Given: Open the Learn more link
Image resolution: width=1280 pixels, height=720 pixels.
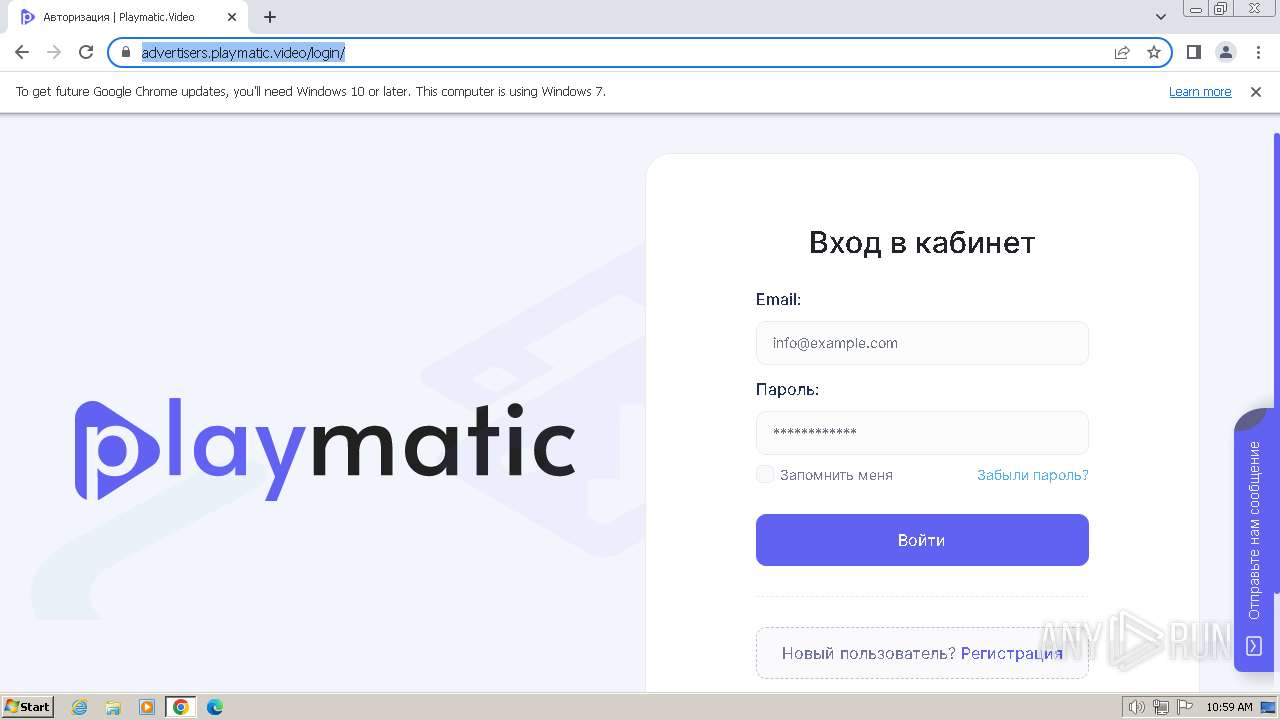Looking at the screenshot, I should point(1200,91).
